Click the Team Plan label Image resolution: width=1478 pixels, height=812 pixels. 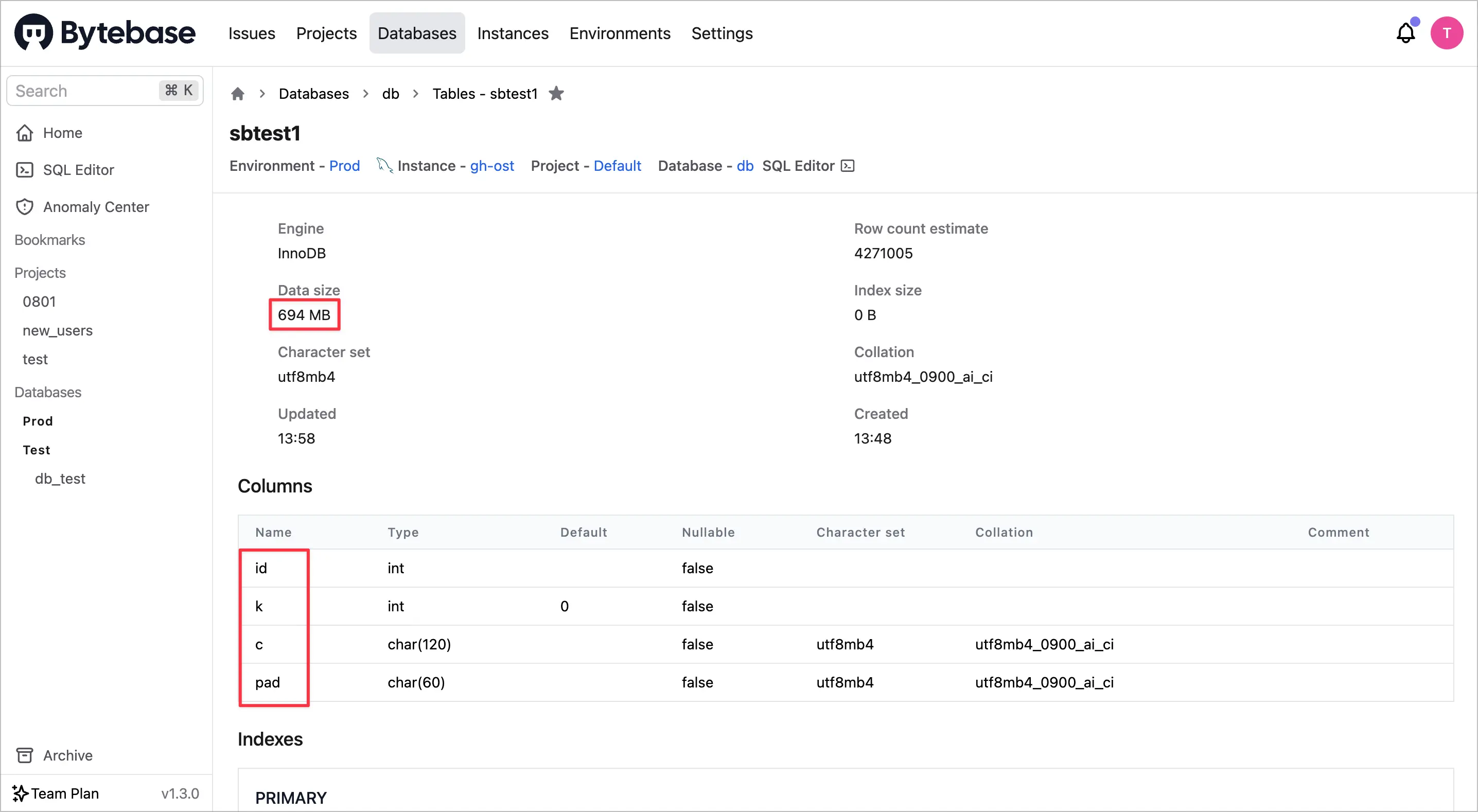point(64,793)
